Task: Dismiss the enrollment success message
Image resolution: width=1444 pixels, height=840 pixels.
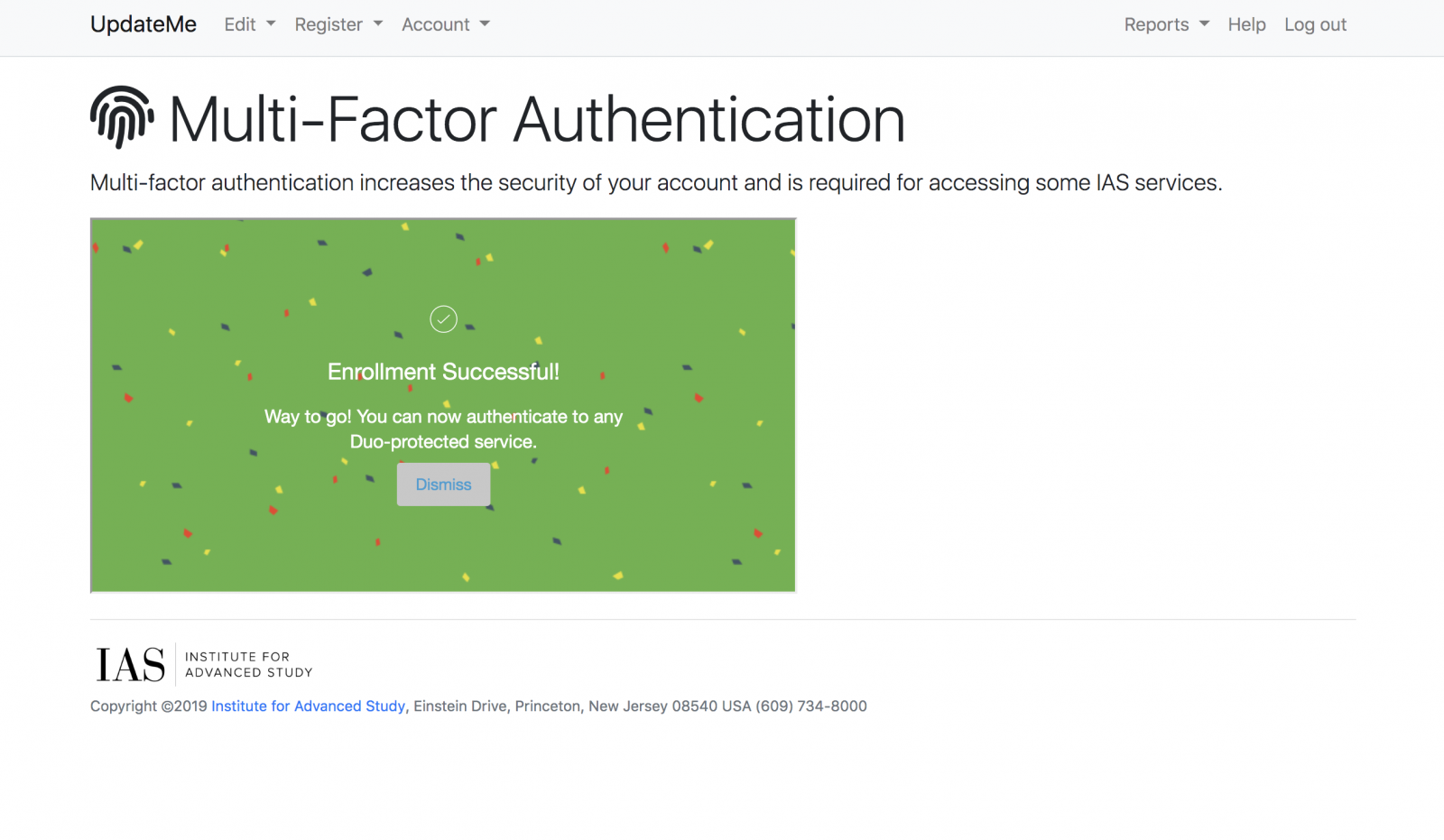Action: coord(443,485)
